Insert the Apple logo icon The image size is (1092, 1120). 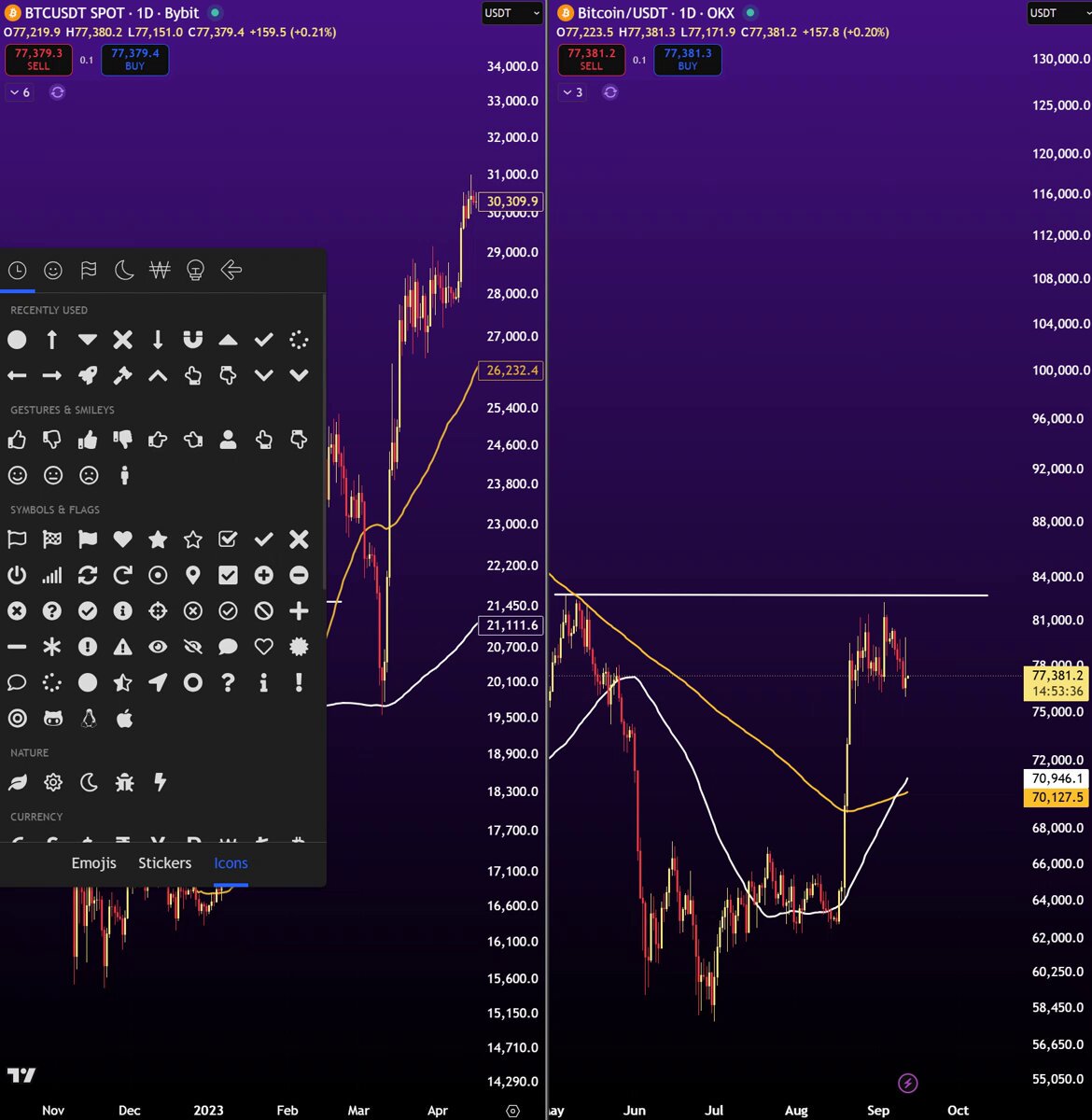[123, 718]
